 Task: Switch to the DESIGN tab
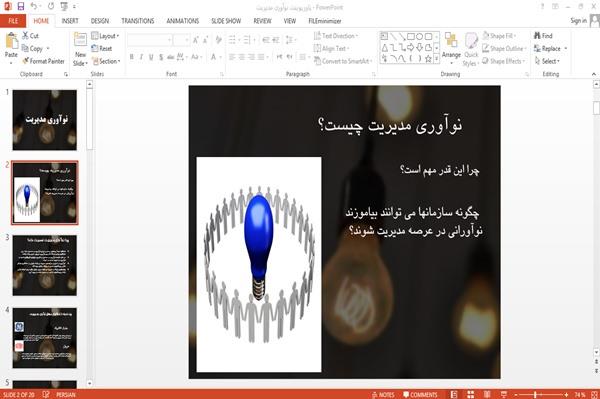pos(100,21)
